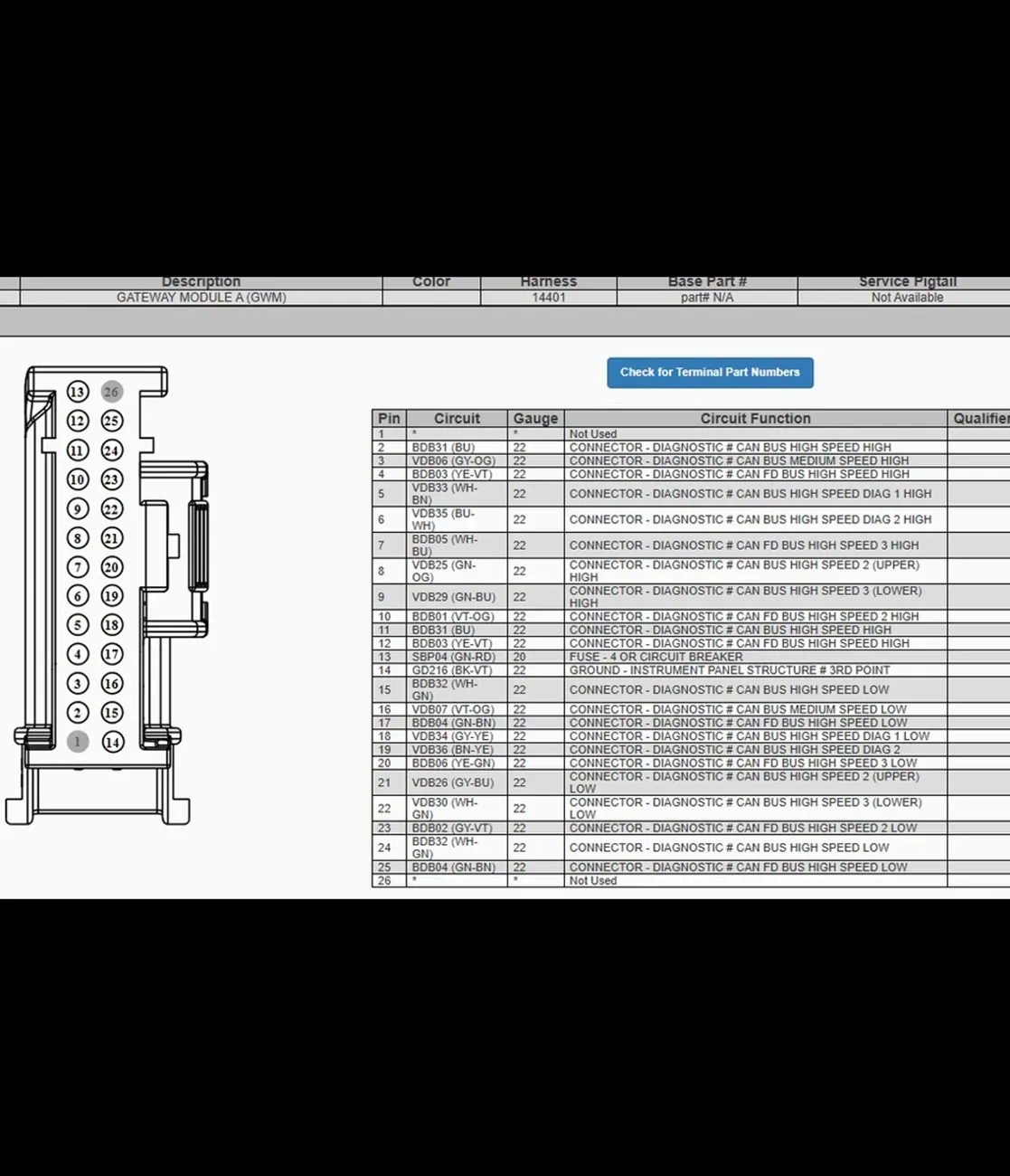The width and height of the screenshot is (1010, 1176).
Task: Click circuit VDB29 (GN-BU) cell
Action: click(x=457, y=597)
